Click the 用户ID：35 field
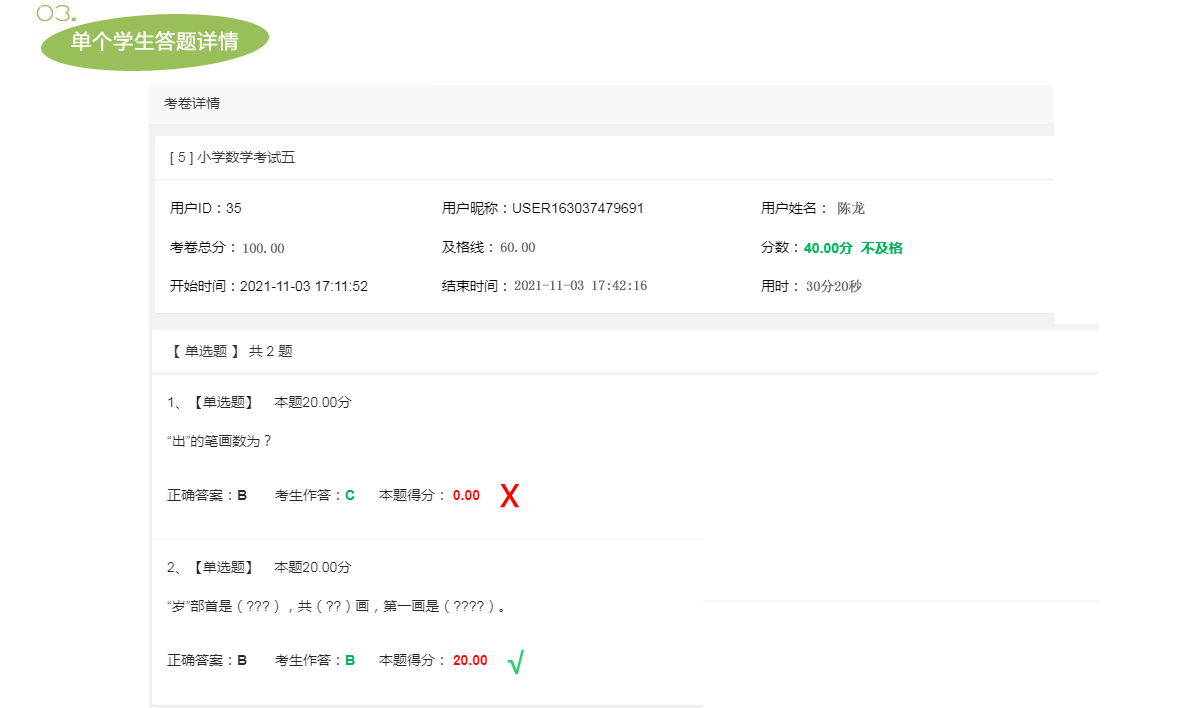This screenshot has height=708, width=1200. [205, 208]
